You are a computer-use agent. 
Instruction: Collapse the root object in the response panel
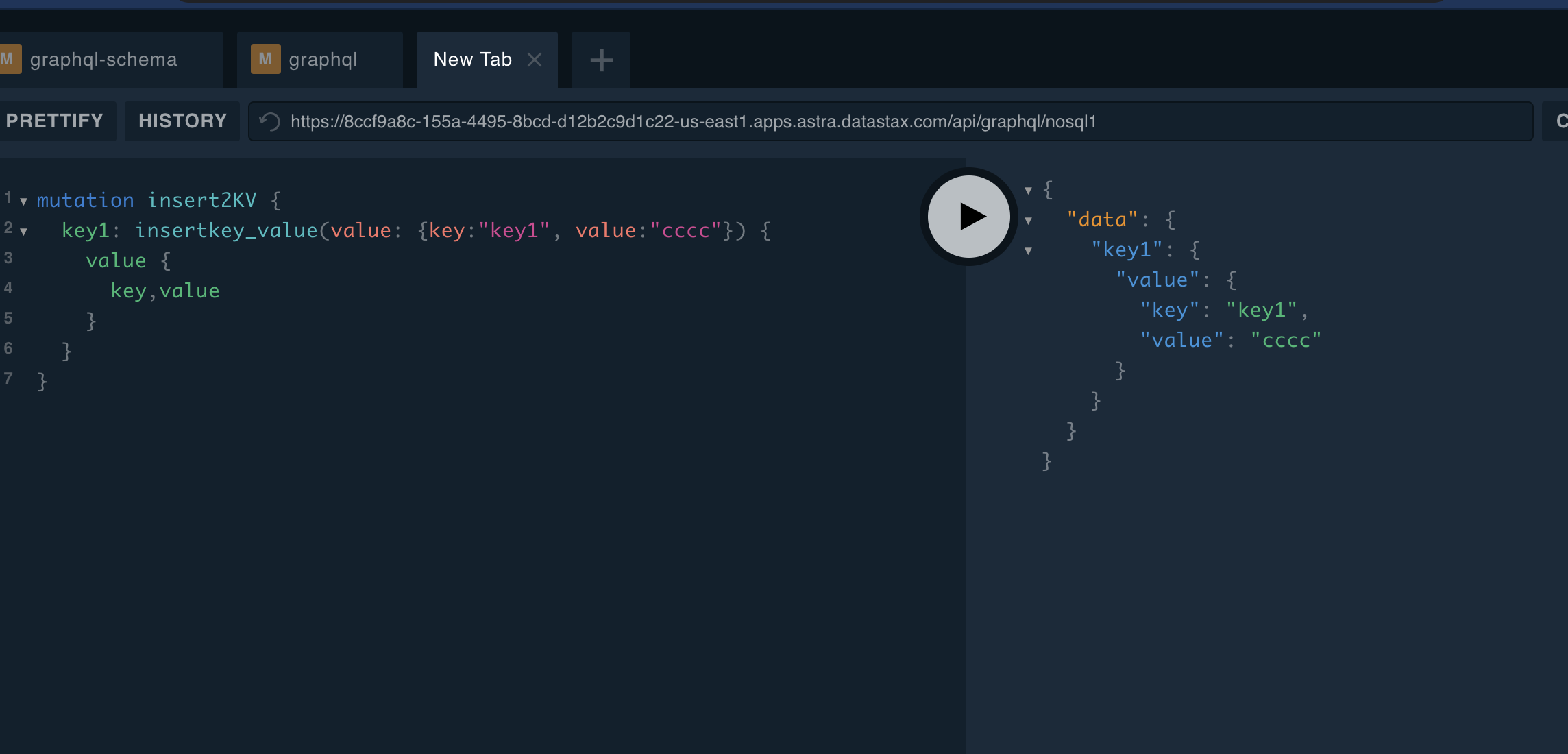[x=1027, y=190]
